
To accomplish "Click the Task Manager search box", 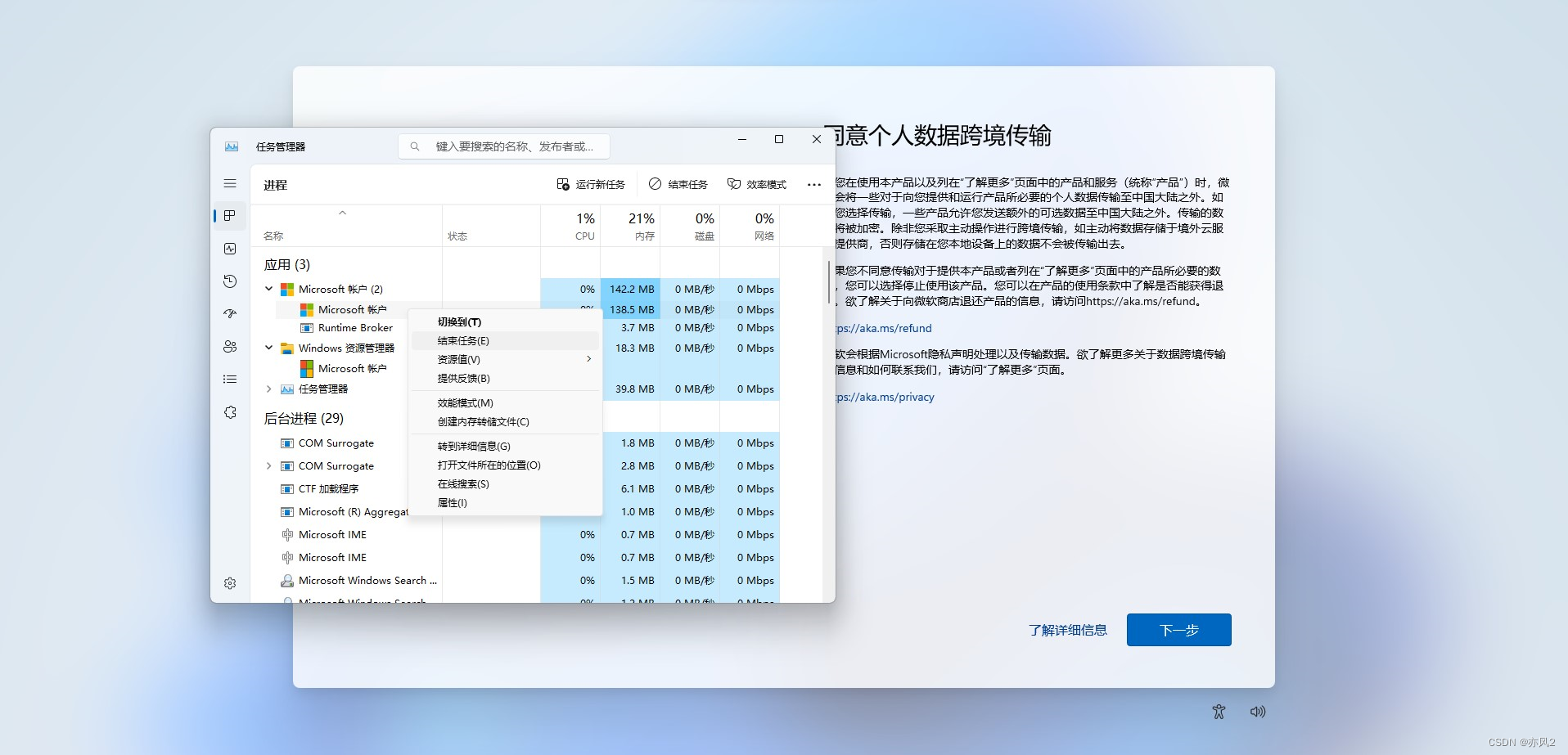I will 504,146.
